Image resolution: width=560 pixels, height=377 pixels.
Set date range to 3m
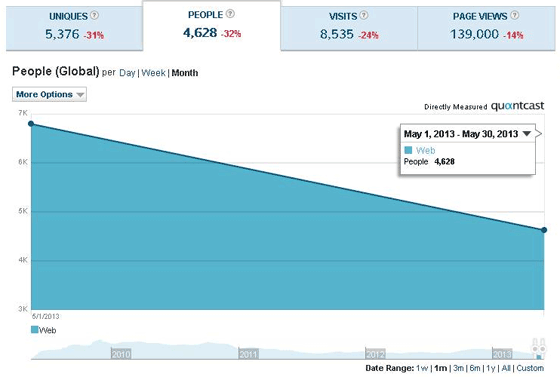[459, 368]
